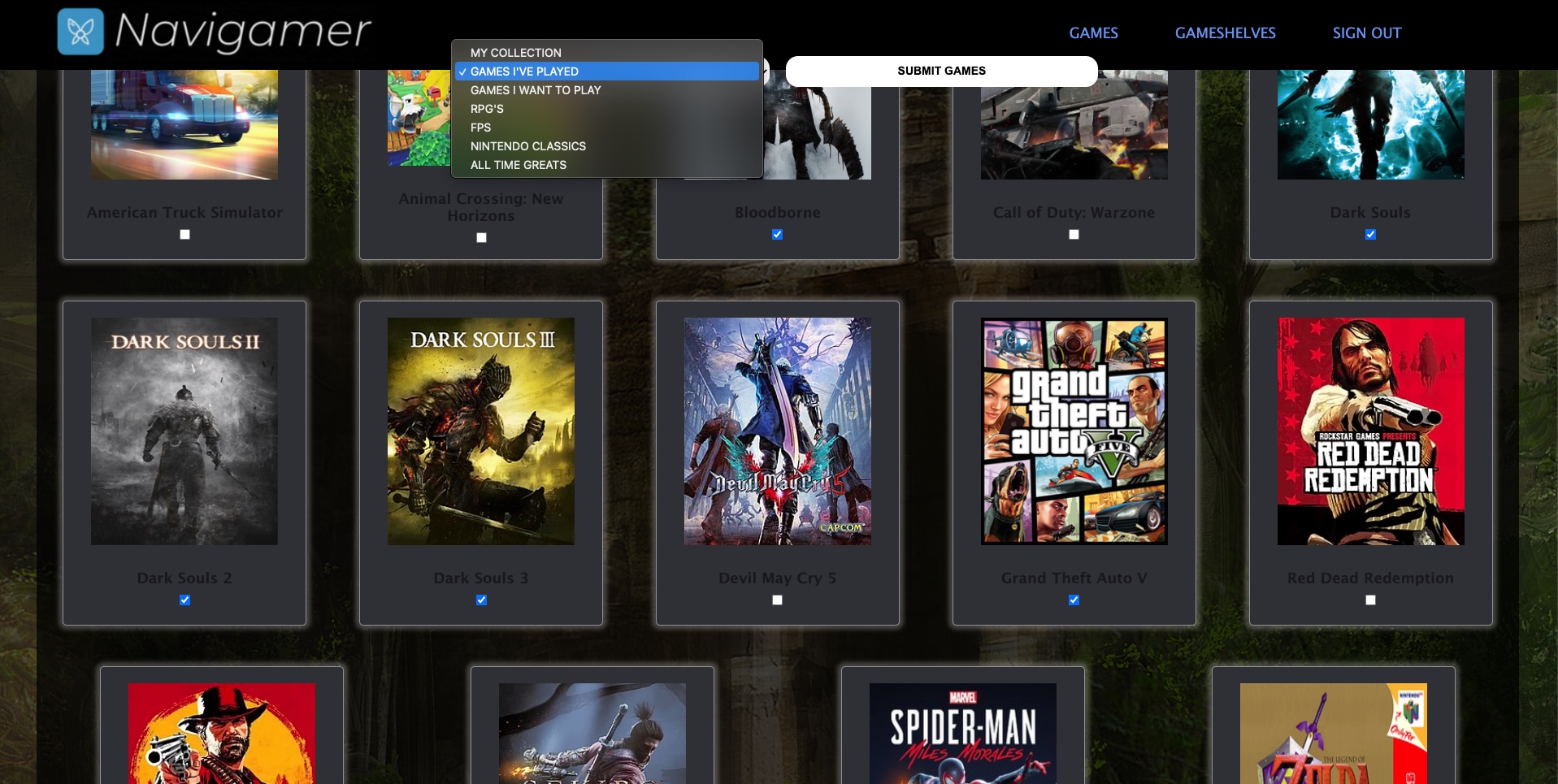The width and height of the screenshot is (1558, 784).
Task: Tick the Red Dead Redemption checkbox
Action: 1370,600
